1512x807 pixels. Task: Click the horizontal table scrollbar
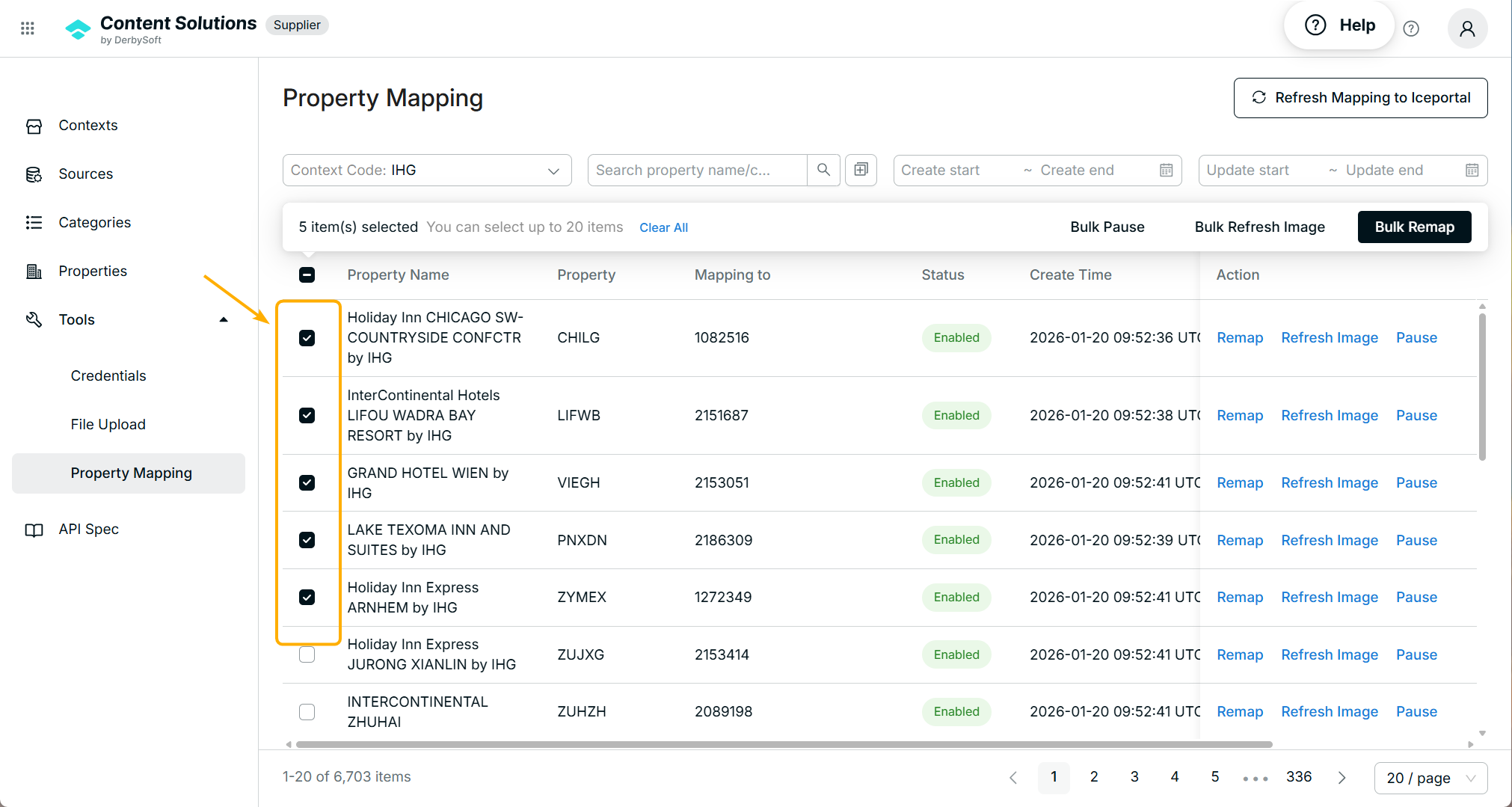pyautogui.click(x=784, y=744)
